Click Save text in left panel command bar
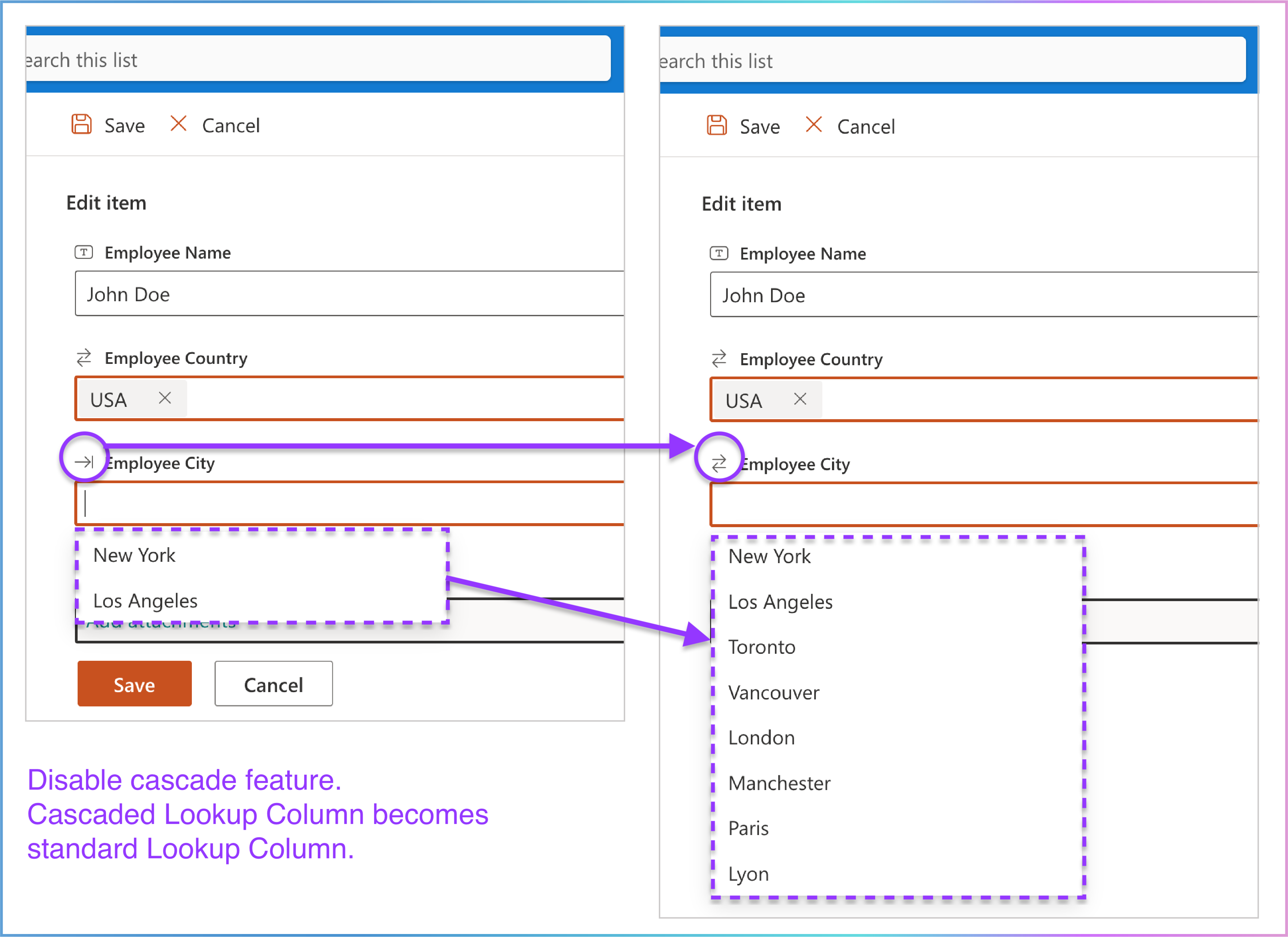 tap(124, 126)
